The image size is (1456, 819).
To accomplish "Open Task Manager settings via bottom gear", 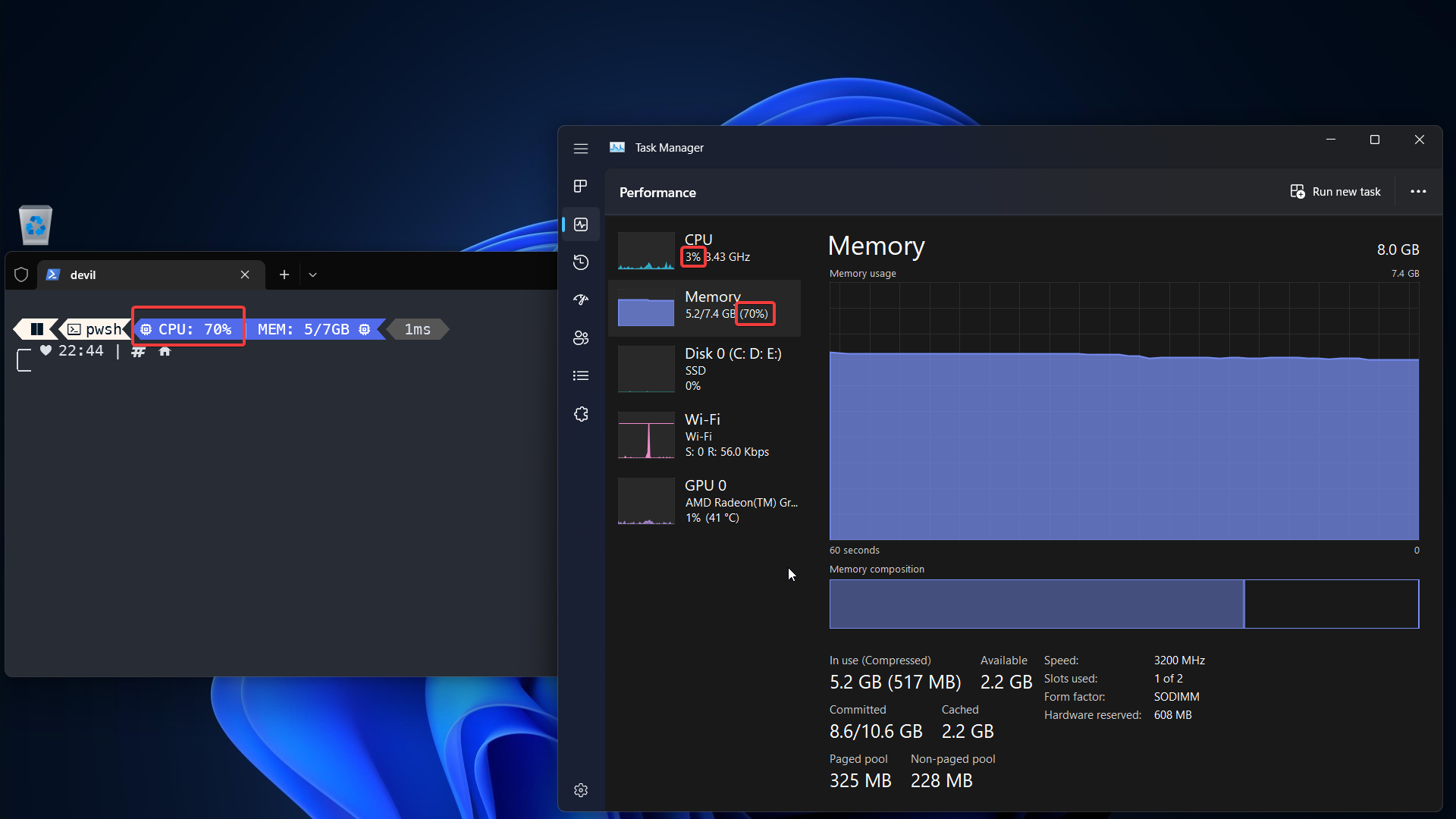I will point(580,789).
